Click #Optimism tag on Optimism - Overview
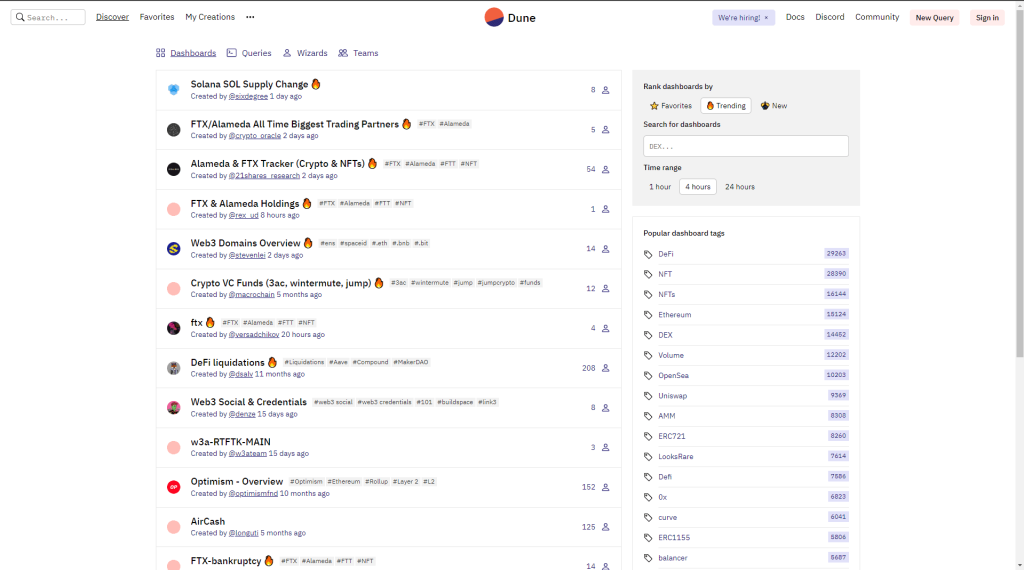 point(306,482)
